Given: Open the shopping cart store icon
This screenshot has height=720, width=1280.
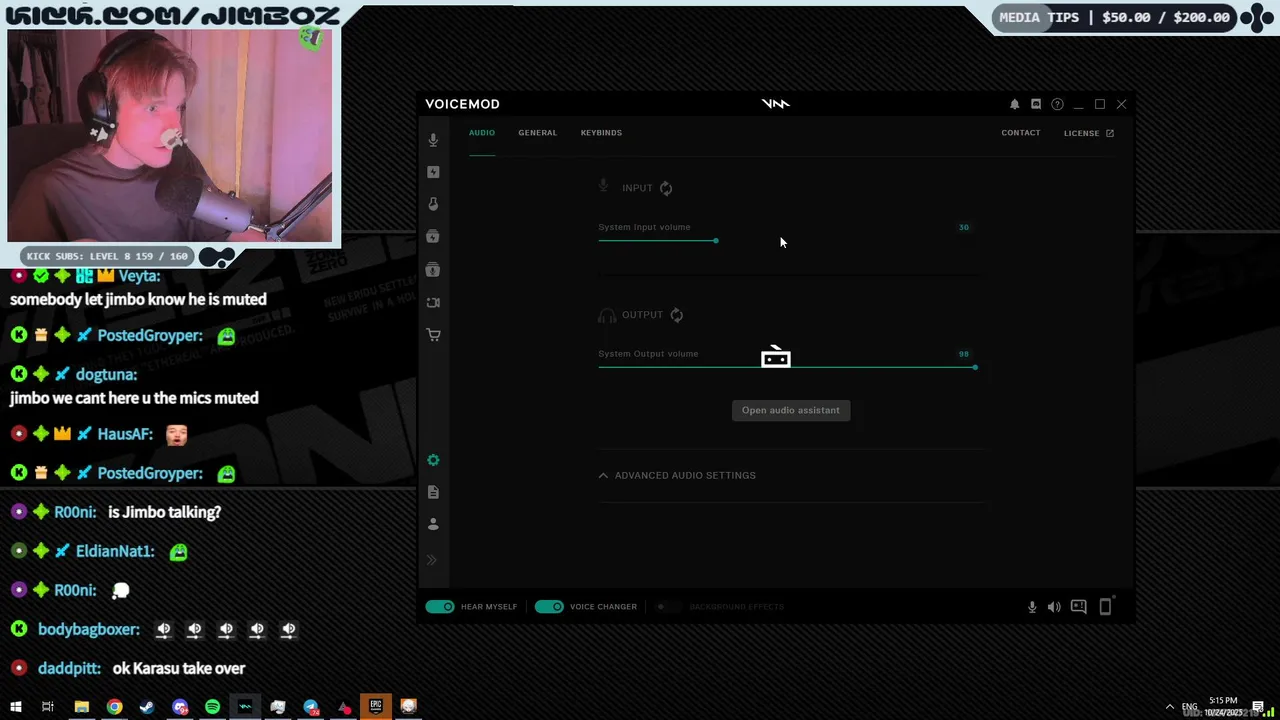Looking at the screenshot, I should tap(433, 335).
